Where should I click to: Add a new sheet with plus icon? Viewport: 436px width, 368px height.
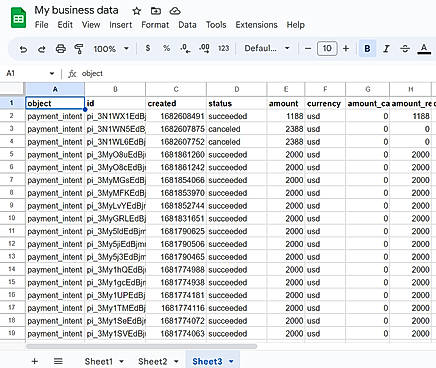click(x=34, y=361)
